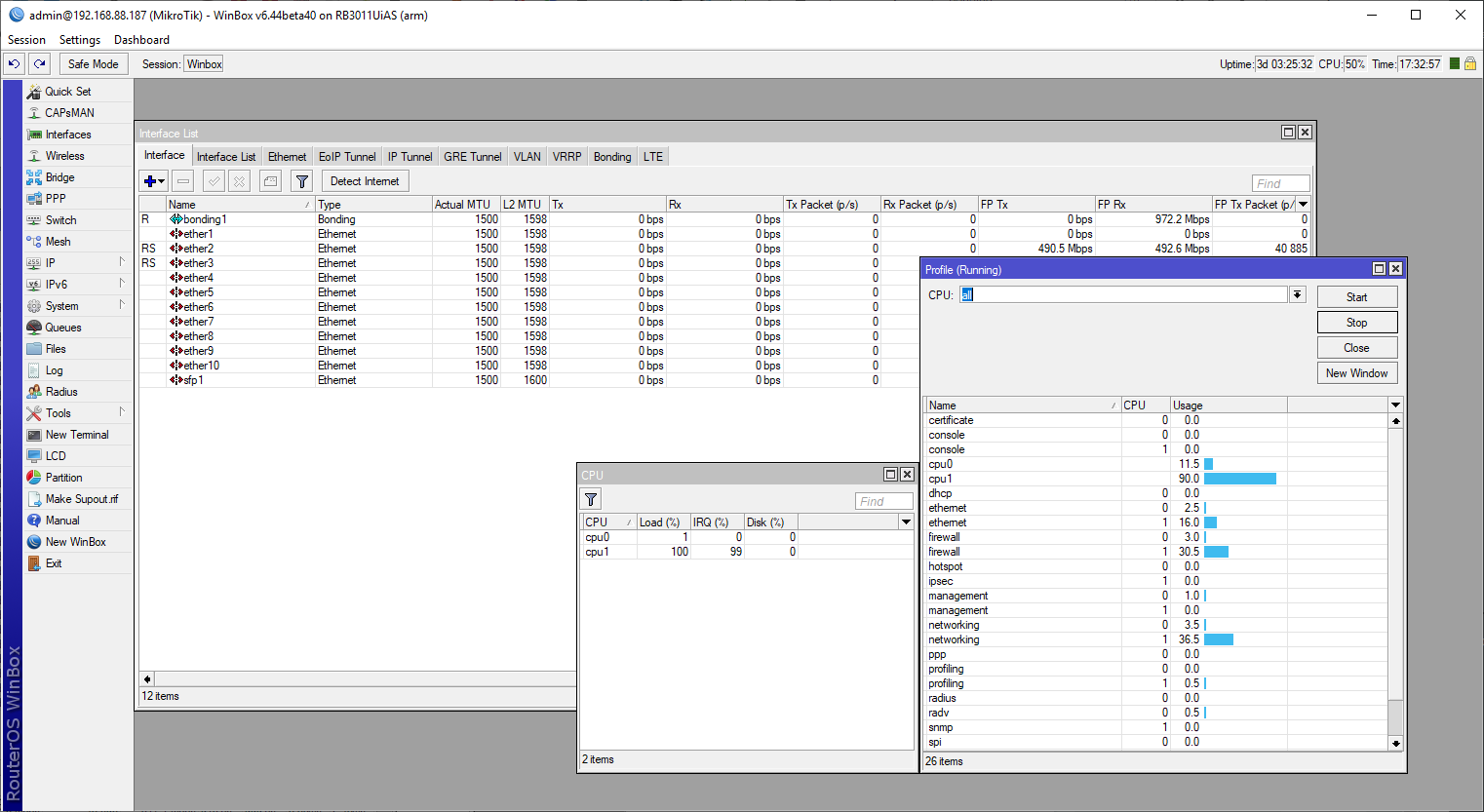Open the Interfaces sidebar menu
Image resolution: width=1484 pixels, height=812 pixels.
(67, 135)
